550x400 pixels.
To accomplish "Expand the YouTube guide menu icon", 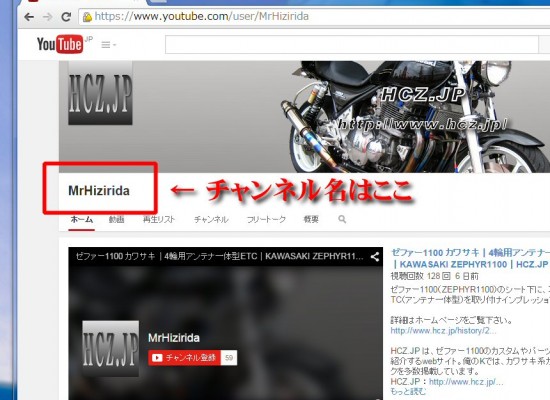I will point(108,45).
